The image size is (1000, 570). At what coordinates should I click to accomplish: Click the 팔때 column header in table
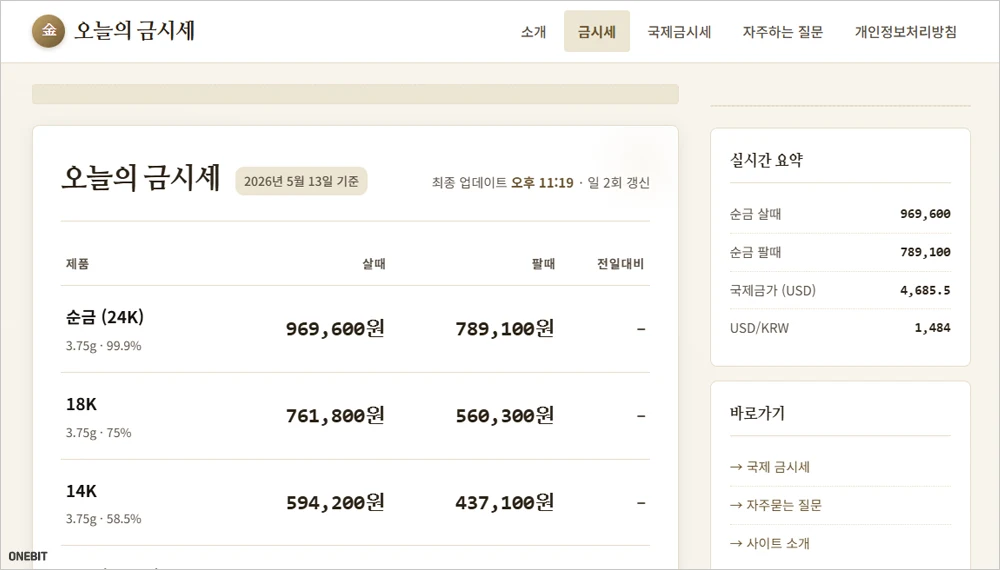(x=543, y=263)
